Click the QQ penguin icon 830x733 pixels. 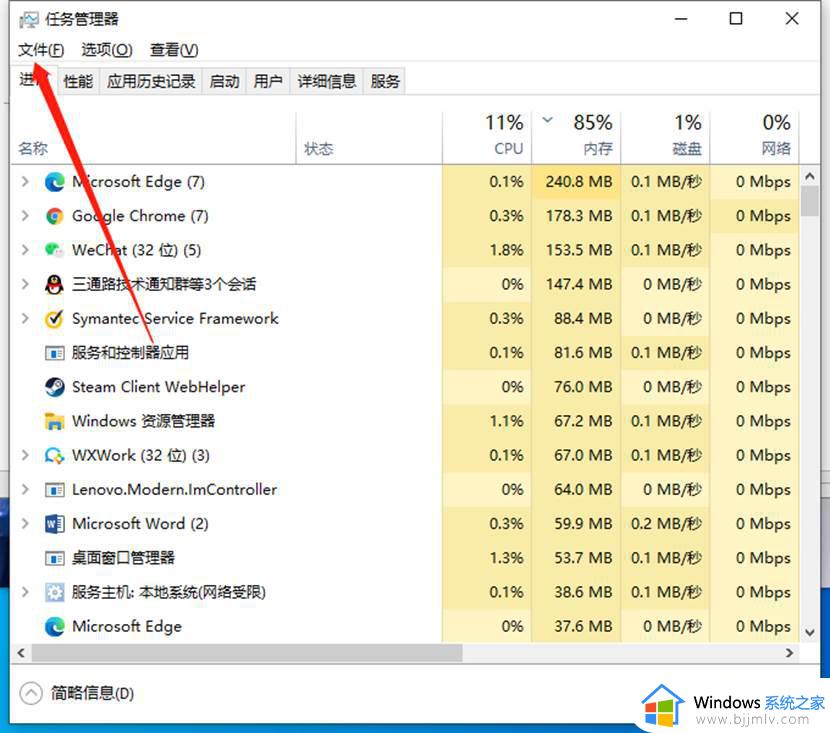[x=55, y=284]
